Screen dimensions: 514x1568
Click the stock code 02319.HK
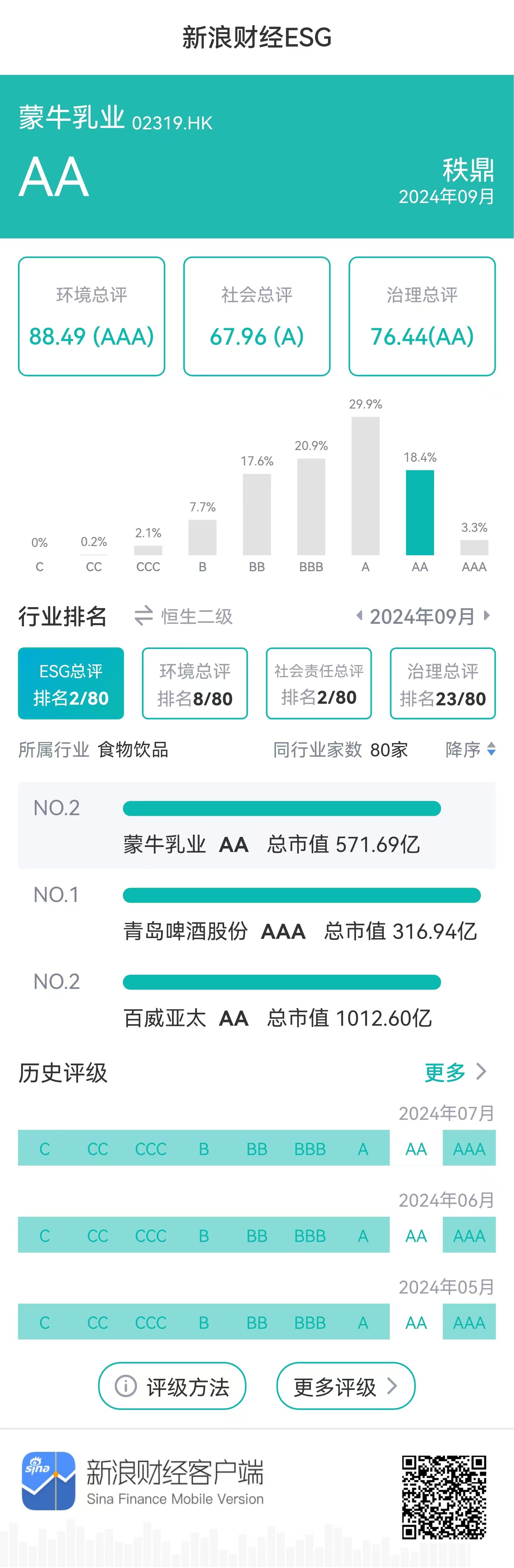172,123
